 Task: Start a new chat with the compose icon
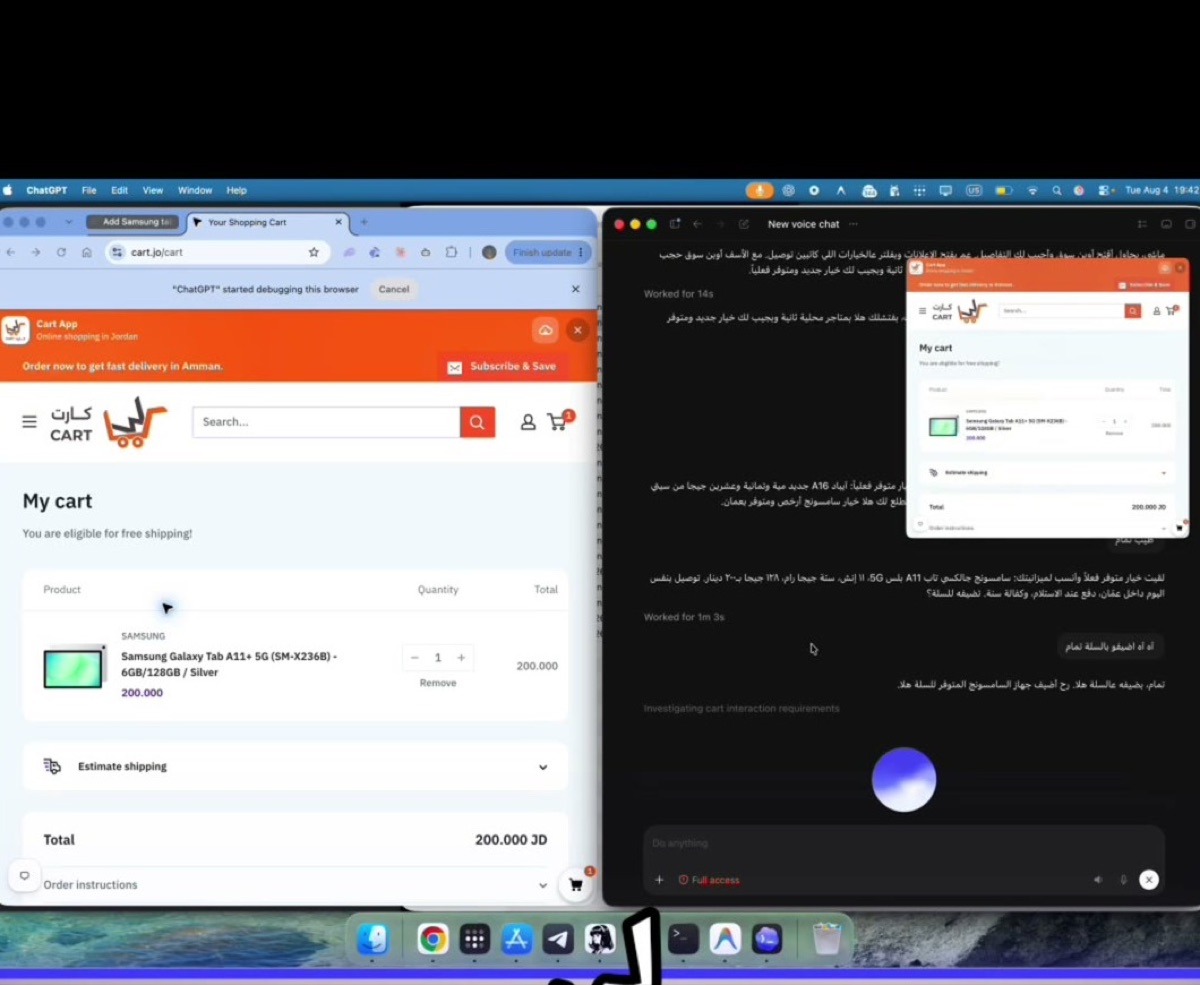coord(744,224)
